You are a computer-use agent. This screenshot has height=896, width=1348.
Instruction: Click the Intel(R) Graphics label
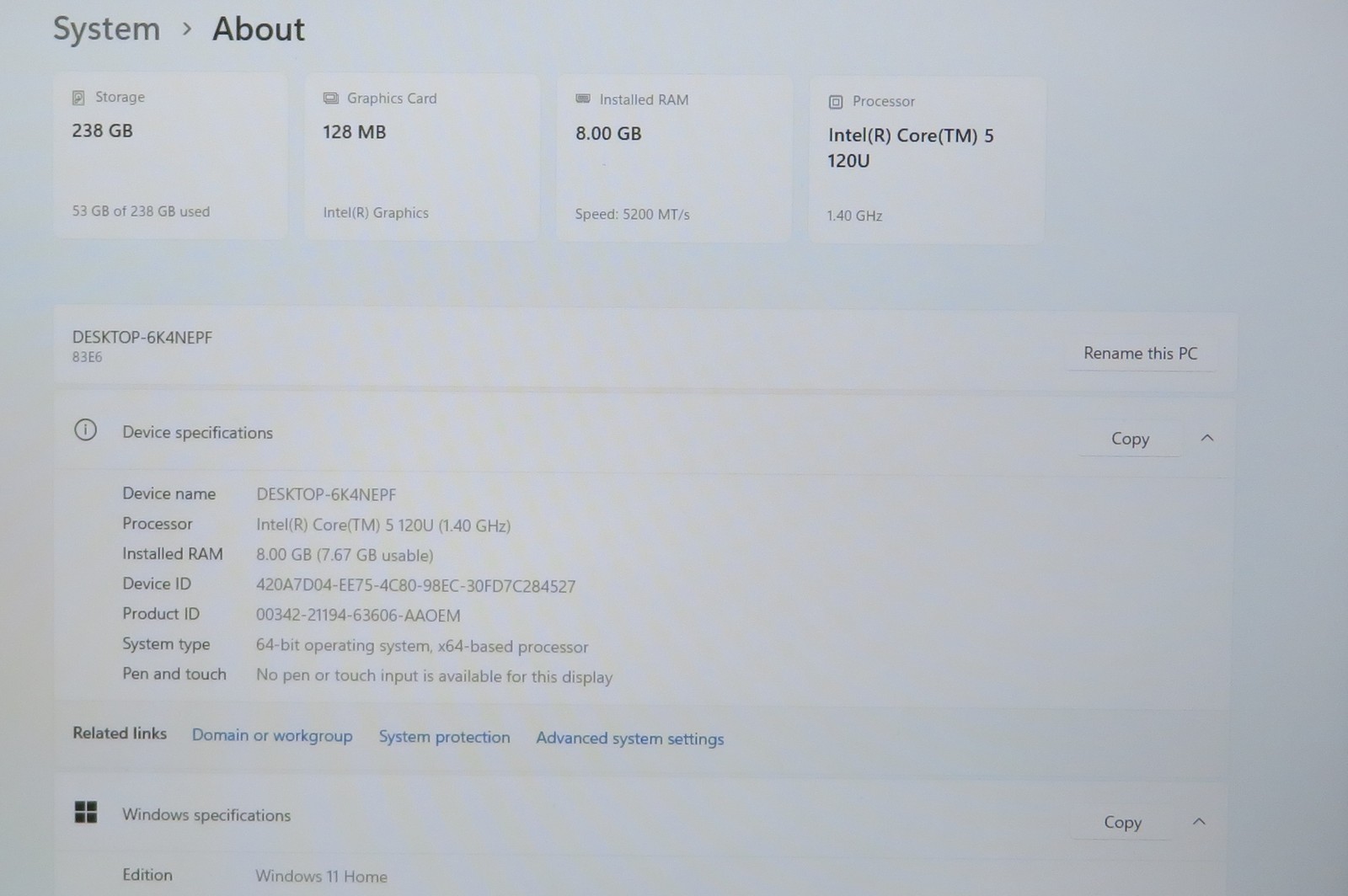click(x=376, y=213)
